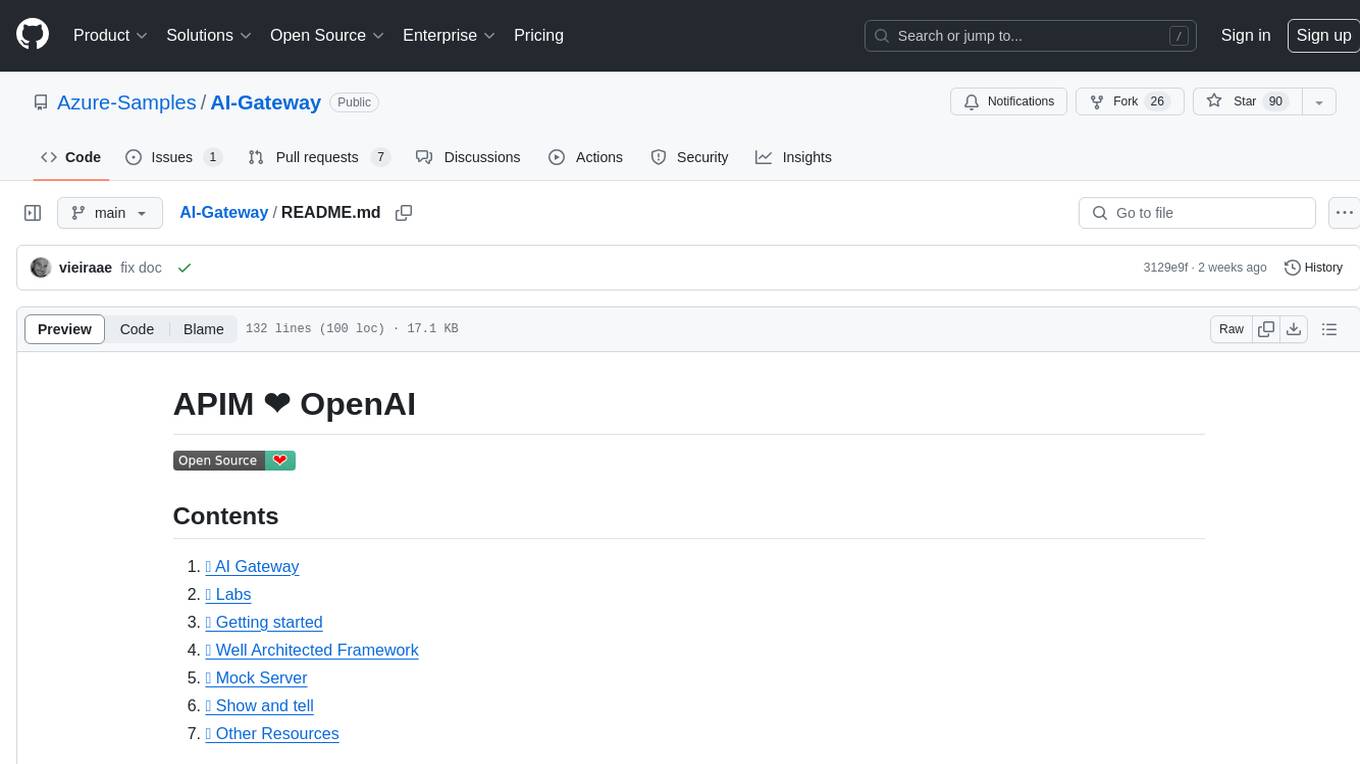Click AI-Gateway in the file breadcrumb
This screenshot has width=1360, height=764.
pos(223,212)
